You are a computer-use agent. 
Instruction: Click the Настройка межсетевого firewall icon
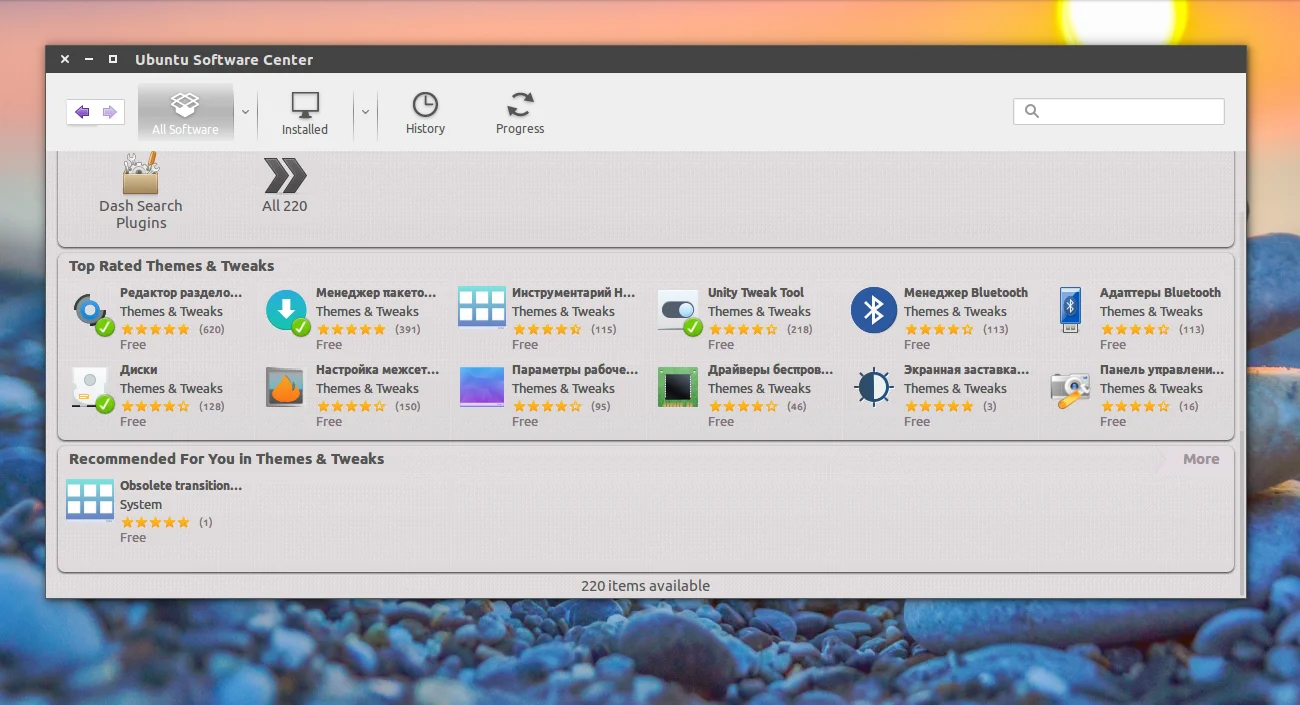pyautogui.click(x=285, y=387)
